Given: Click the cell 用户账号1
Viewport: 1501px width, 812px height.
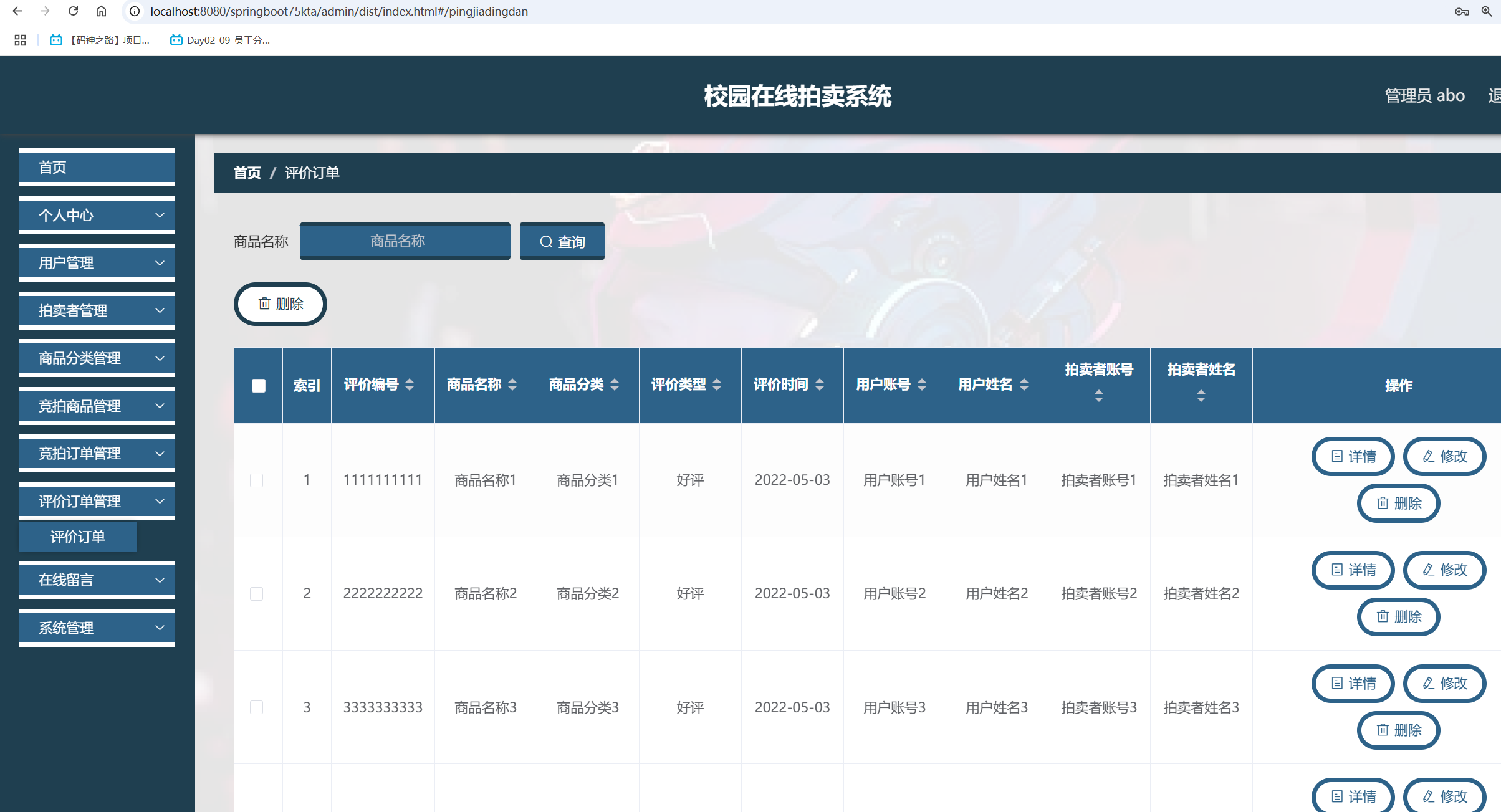Looking at the screenshot, I should [x=894, y=480].
